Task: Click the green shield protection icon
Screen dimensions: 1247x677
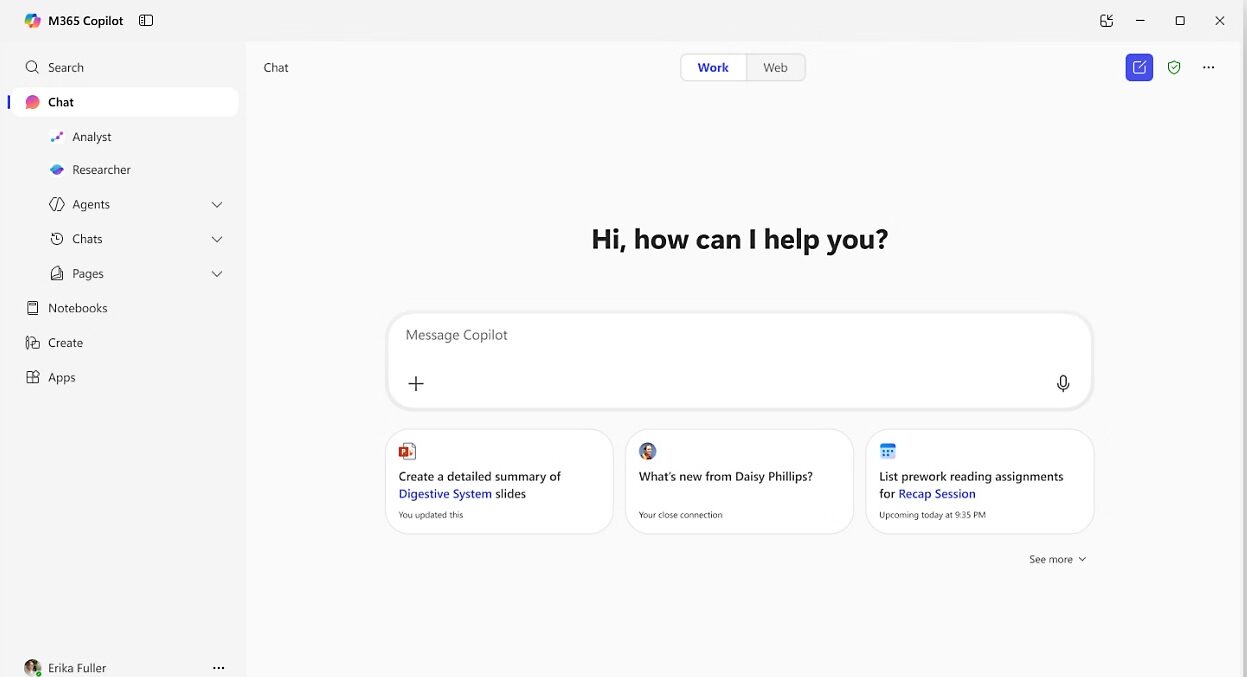Action: 1174,67
